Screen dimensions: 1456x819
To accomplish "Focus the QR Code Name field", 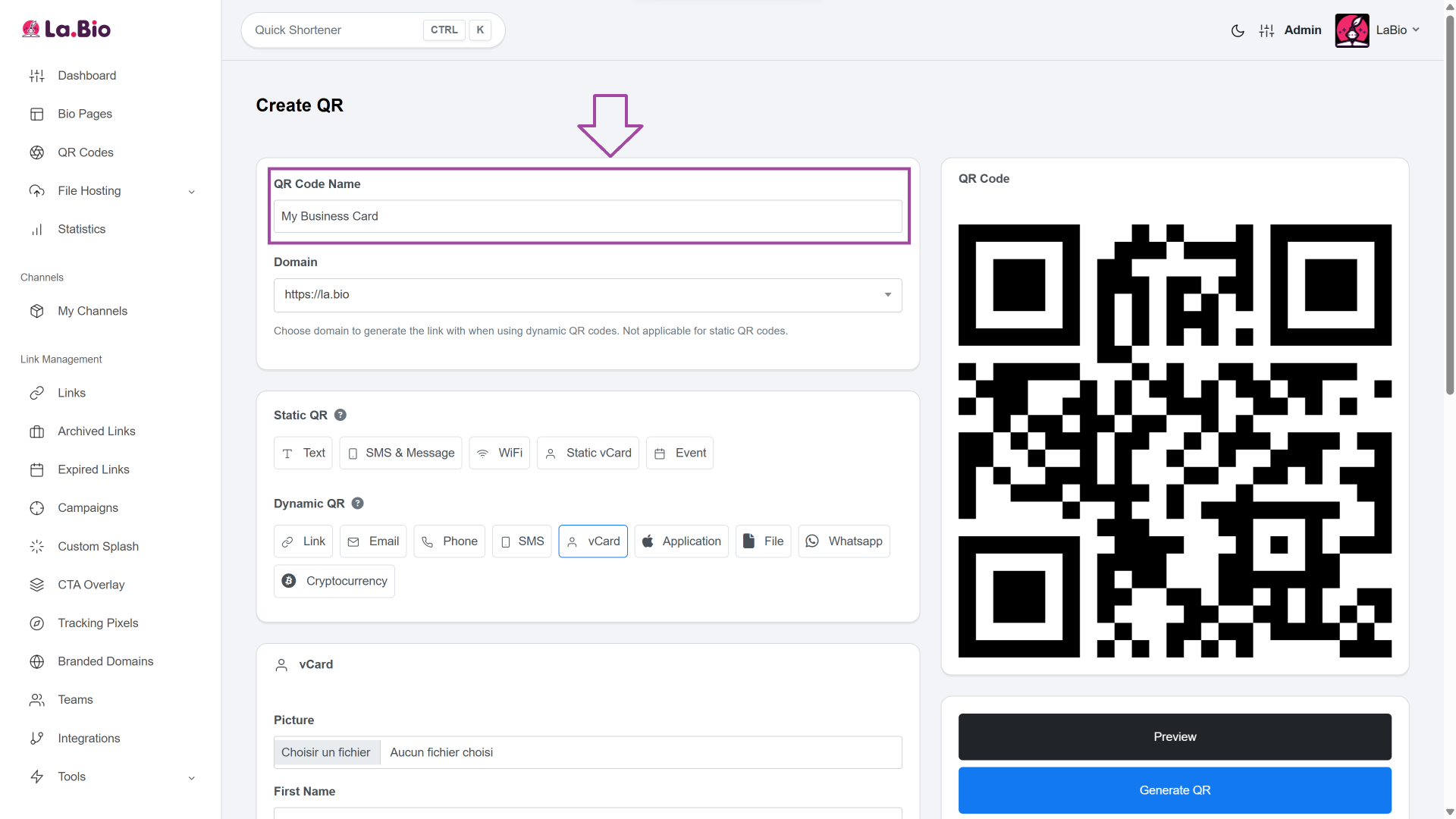I will (x=588, y=217).
